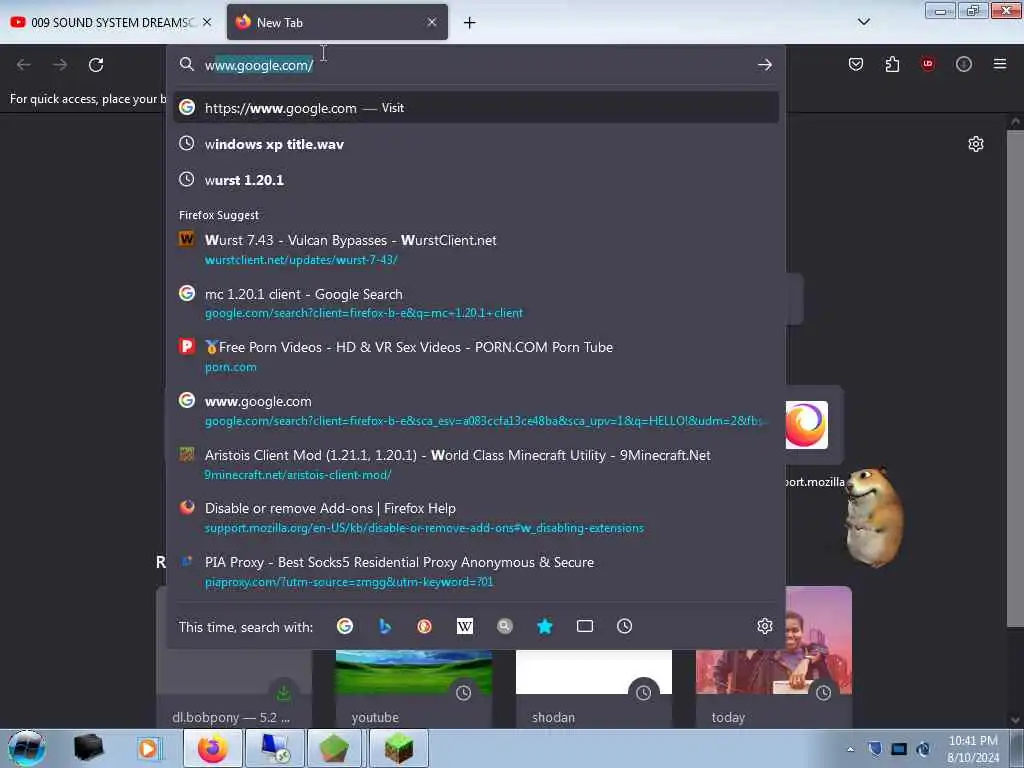Open search settings gear in dropdown
1024x768 pixels.
(x=765, y=626)
